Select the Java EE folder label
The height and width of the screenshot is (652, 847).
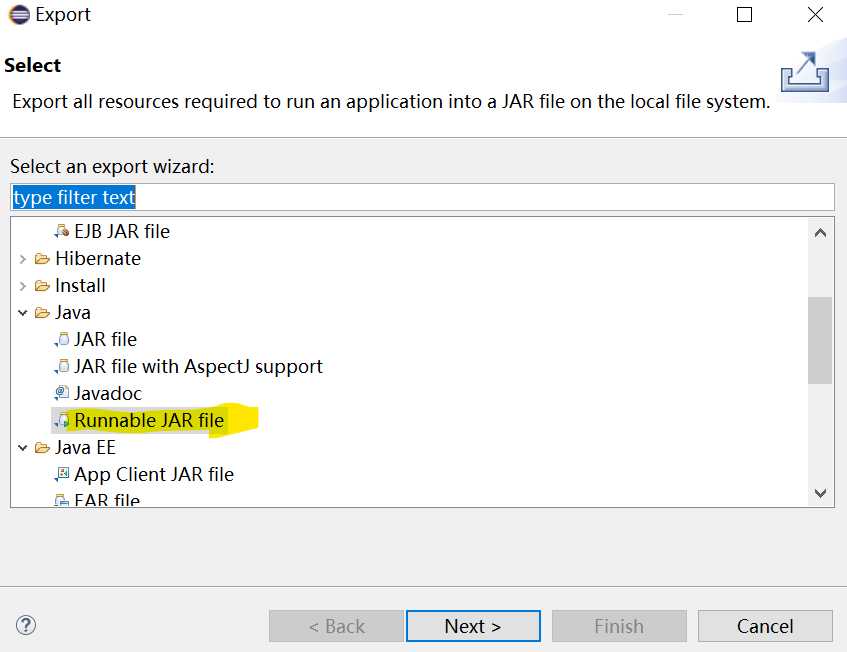85,448
